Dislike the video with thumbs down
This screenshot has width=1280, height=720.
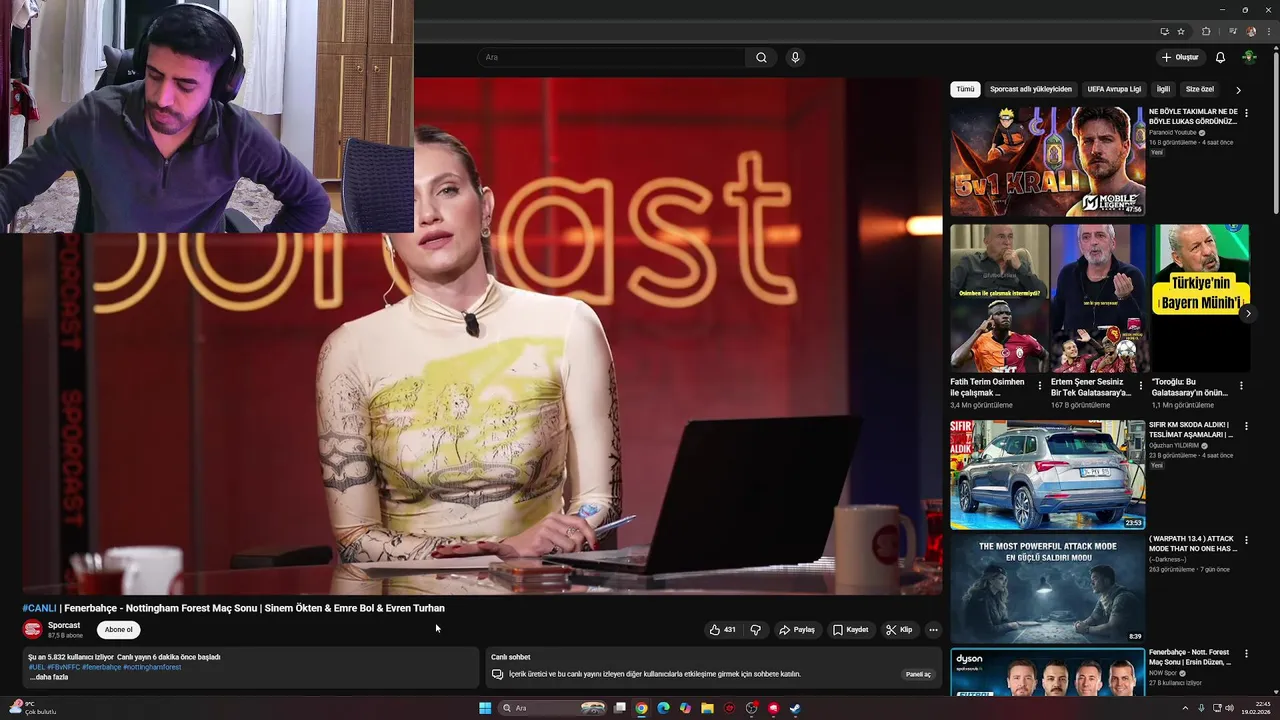756,630
